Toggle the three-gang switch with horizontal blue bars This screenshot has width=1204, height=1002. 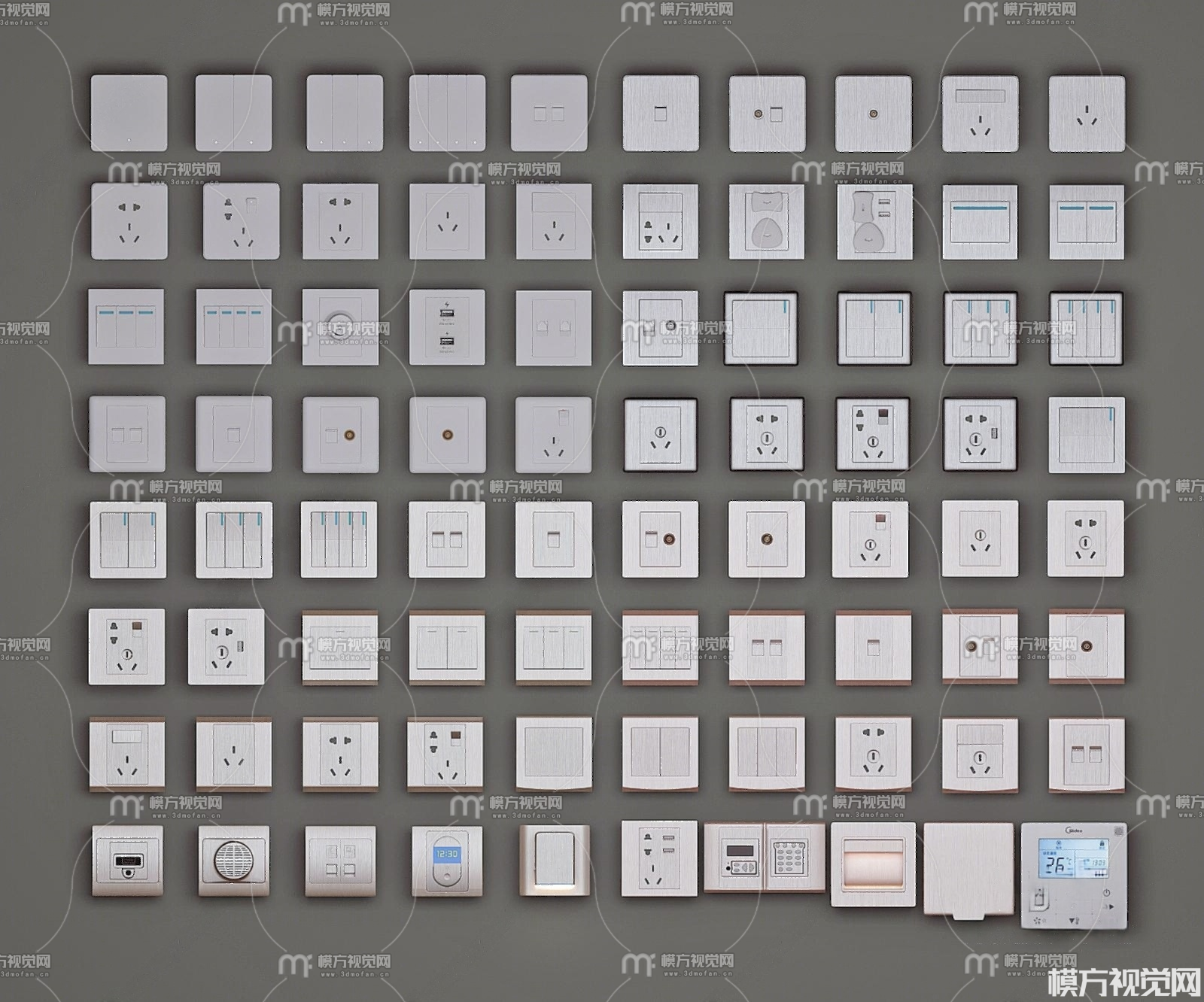[x=126, y=327]
